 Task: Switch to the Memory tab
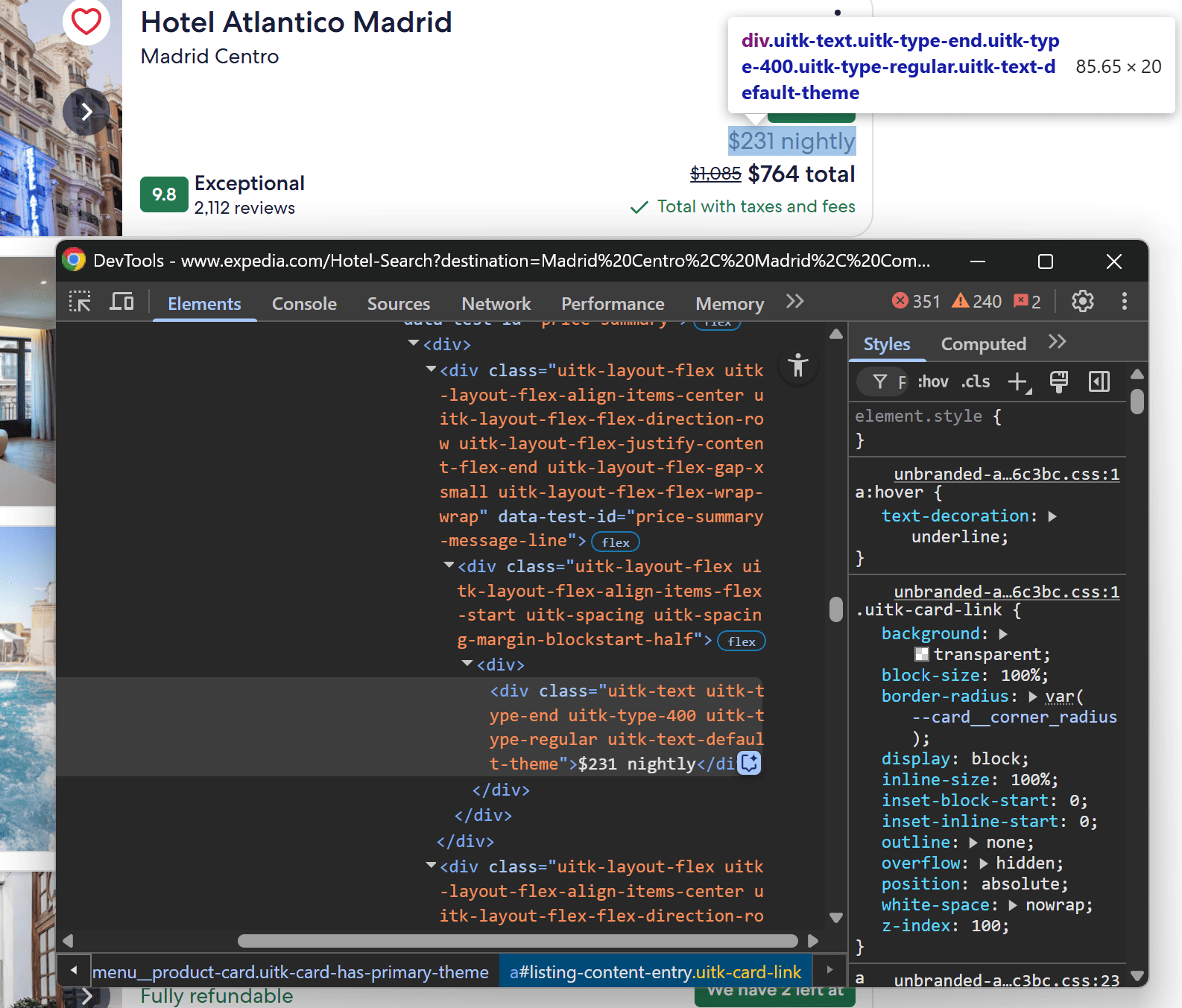click(730, 303)
